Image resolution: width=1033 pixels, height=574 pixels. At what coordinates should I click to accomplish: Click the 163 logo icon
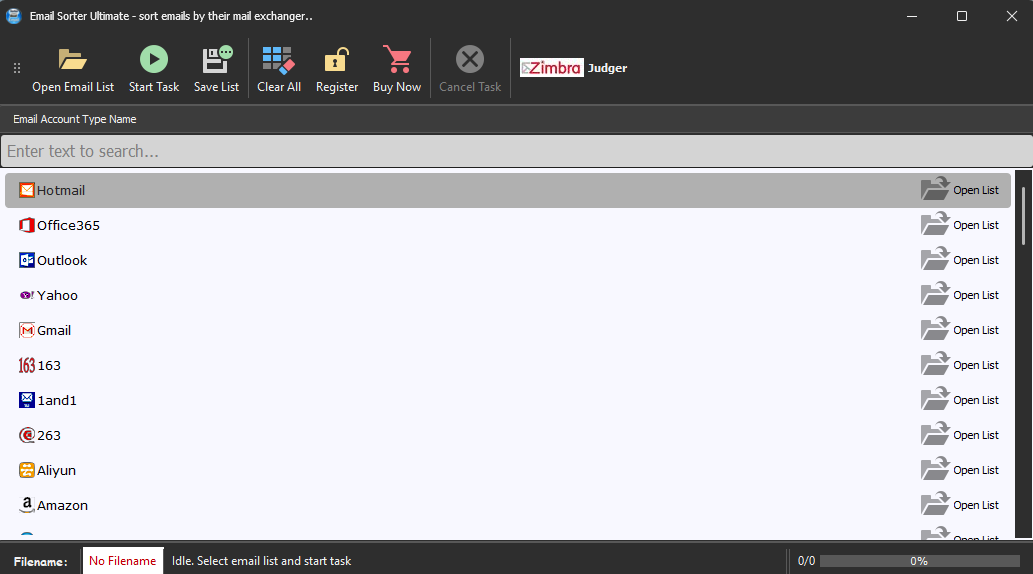click(26, 365)
